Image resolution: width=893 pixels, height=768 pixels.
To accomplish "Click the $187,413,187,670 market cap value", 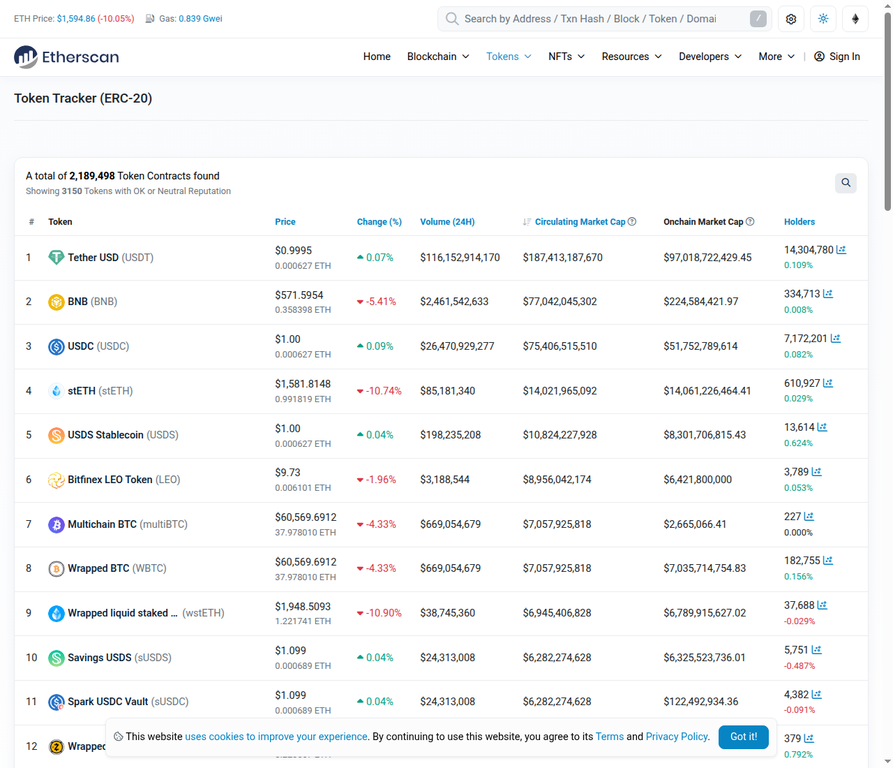I will [x=563, y=257].
